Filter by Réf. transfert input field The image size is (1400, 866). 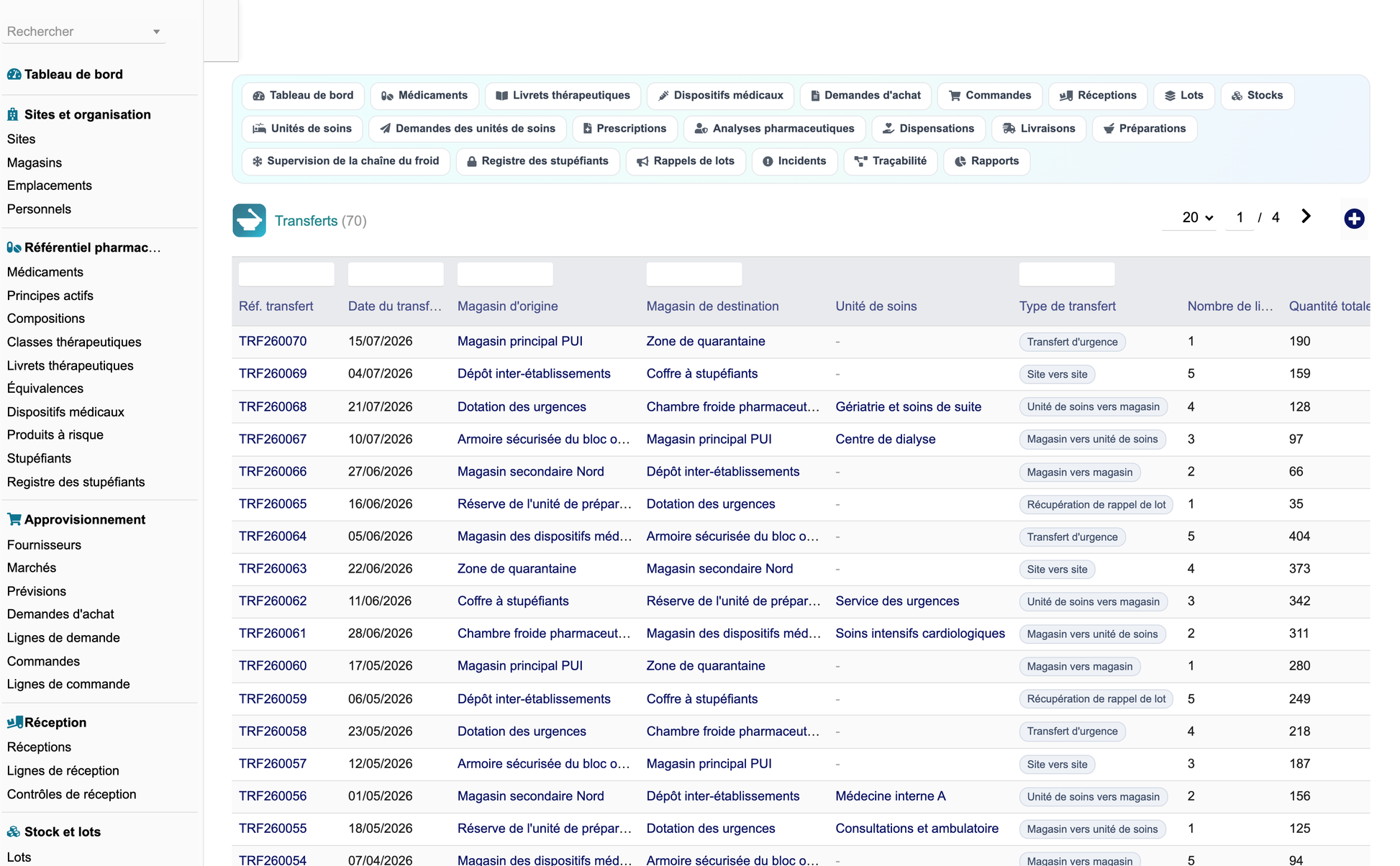coord(286,274)
